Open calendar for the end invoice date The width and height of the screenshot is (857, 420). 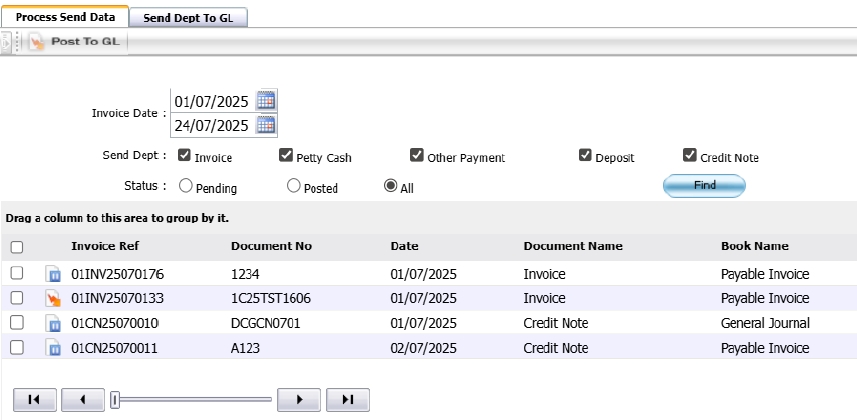point(266,125)
